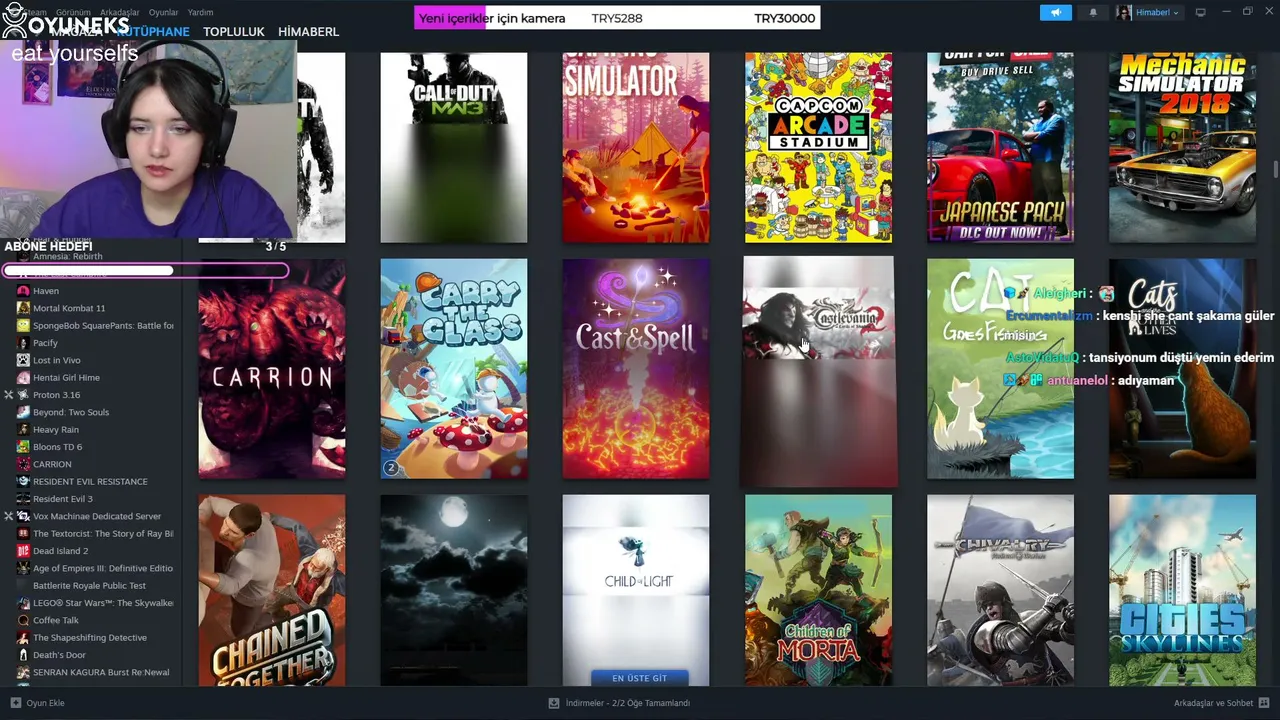Click the Oyun Ekle add game button
The height and width of the screenshot is (720, 1280).
(x=38, y=703)
